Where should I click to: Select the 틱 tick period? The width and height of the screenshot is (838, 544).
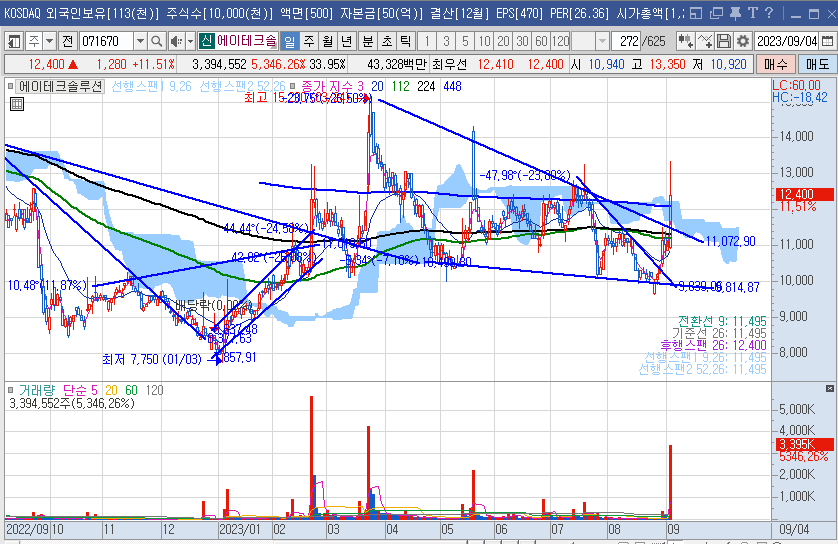[x=406, y=41]
